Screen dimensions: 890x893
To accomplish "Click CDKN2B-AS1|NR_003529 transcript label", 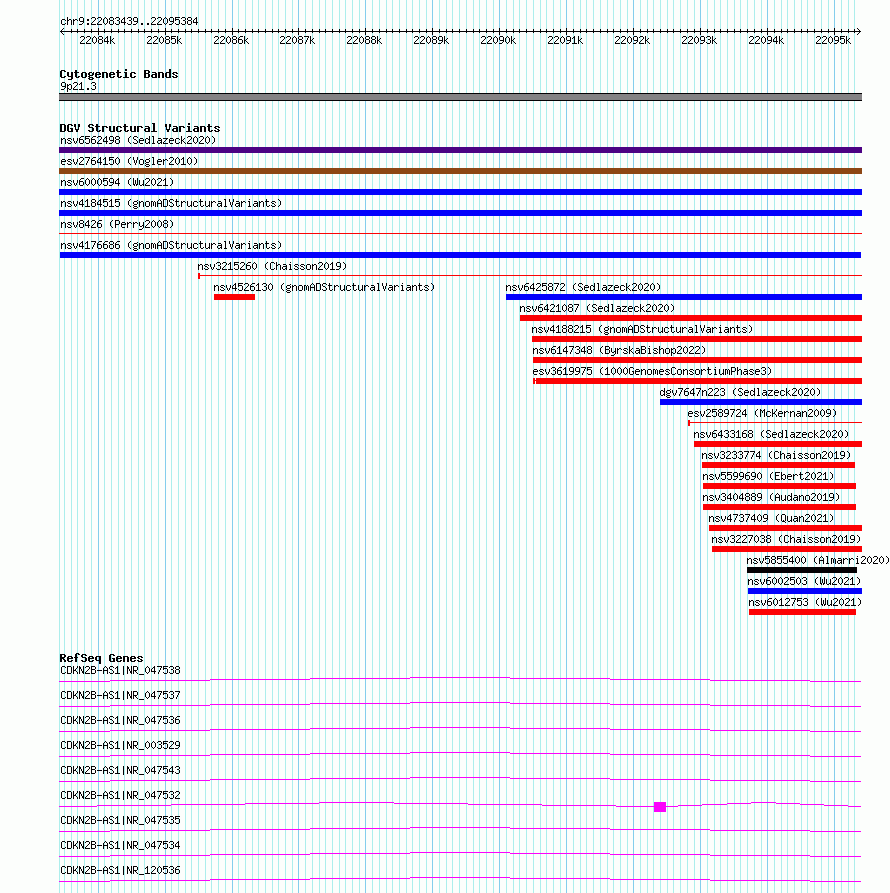I will tap(120, 745).
